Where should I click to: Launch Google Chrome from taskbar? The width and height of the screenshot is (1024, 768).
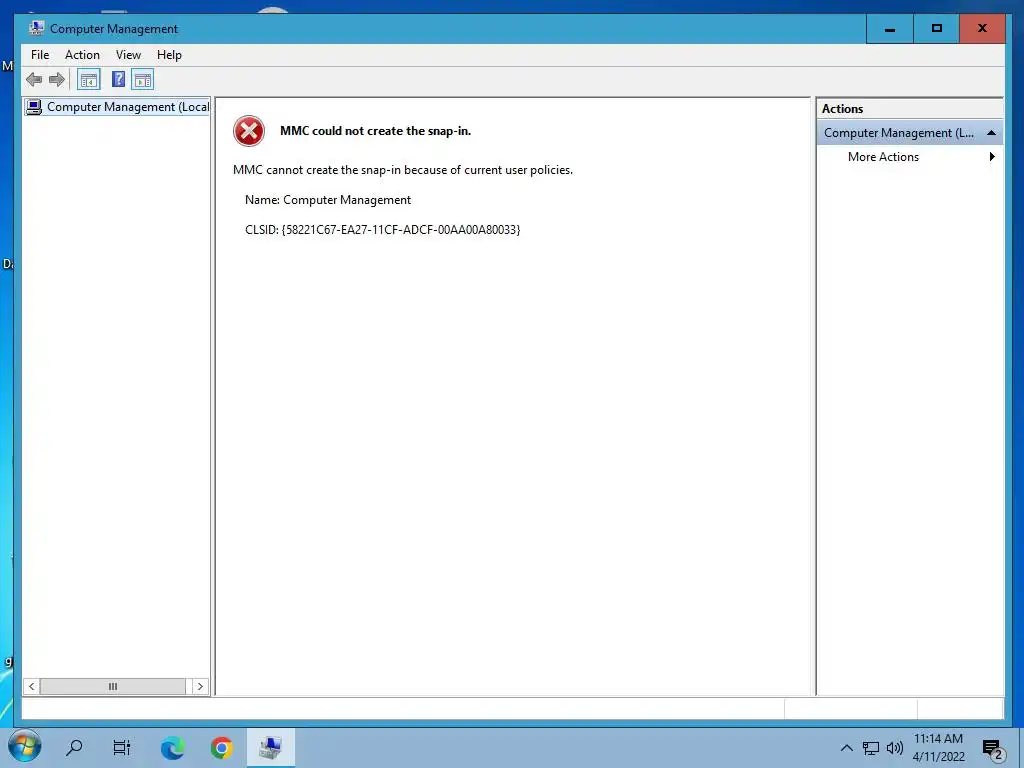[x=221, y=747]
